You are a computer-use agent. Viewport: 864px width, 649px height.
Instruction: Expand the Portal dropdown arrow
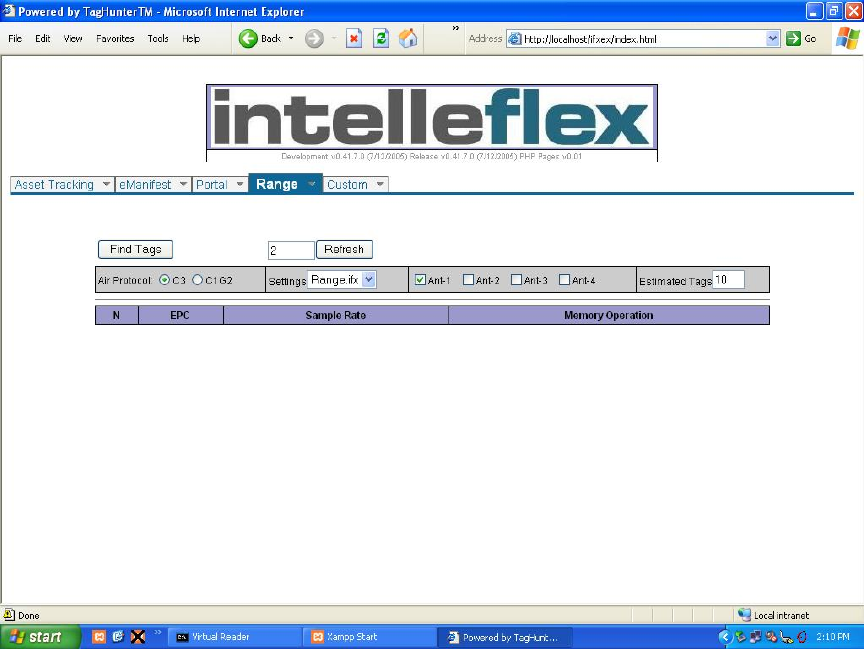click(x=240, y=185)
